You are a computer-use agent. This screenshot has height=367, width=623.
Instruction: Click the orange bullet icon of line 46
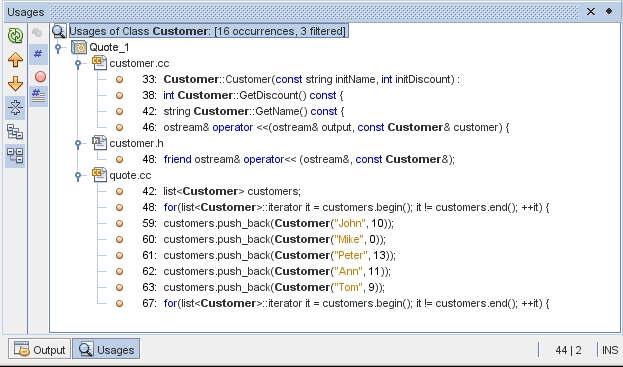(119, 127)
